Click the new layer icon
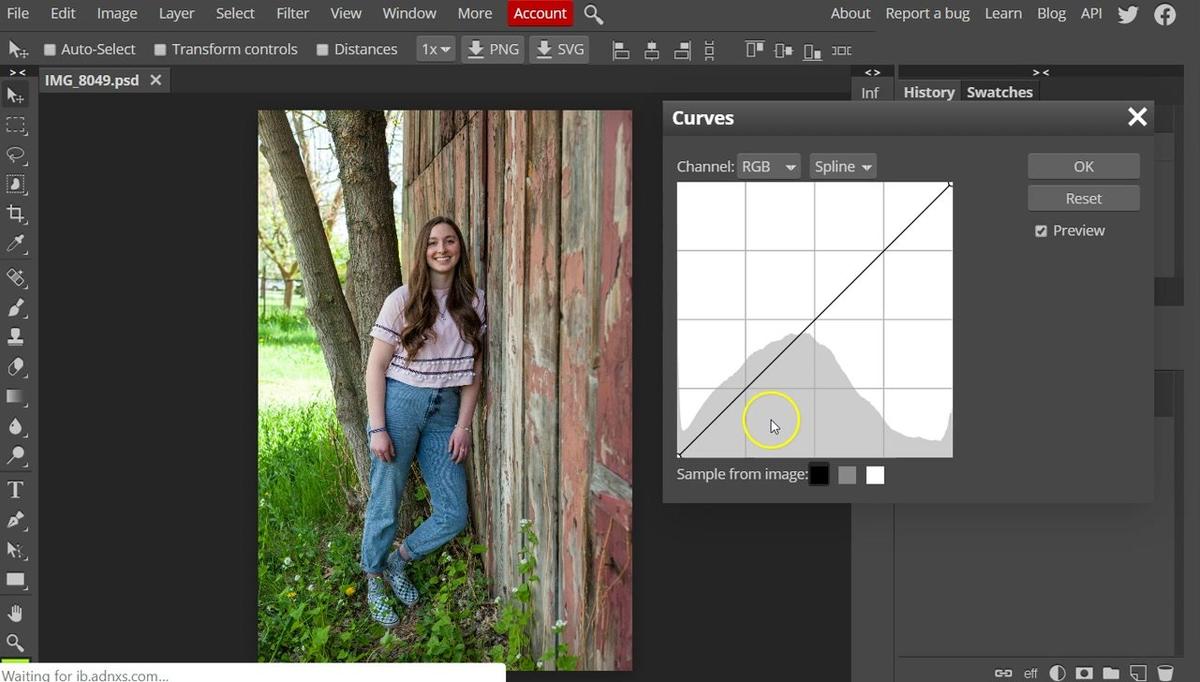Image resolution: width=1200 pixels, height=682 pixels. [x=1138, y=673]
